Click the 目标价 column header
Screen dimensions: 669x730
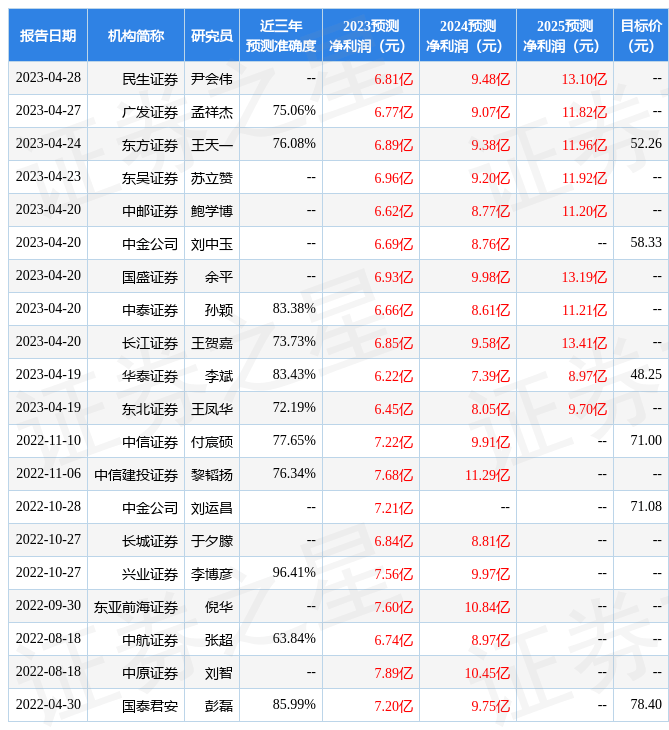(641, 35)
